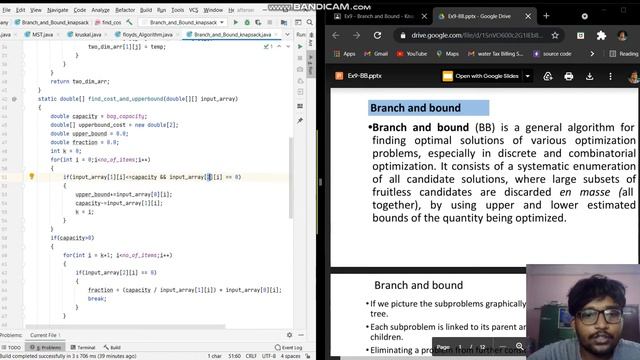
Task: Click Chrome address bar URL
Action: pos(477,36)
